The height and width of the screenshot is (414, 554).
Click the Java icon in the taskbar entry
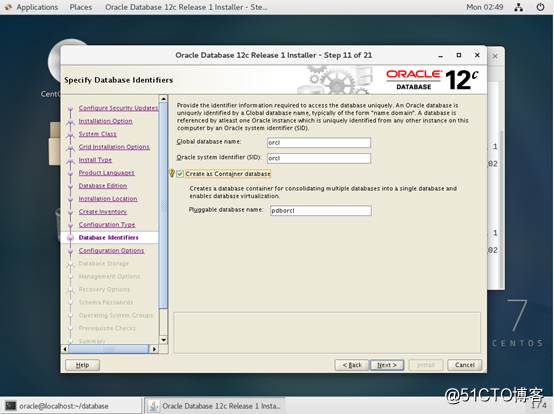click(x=154, y=406)
